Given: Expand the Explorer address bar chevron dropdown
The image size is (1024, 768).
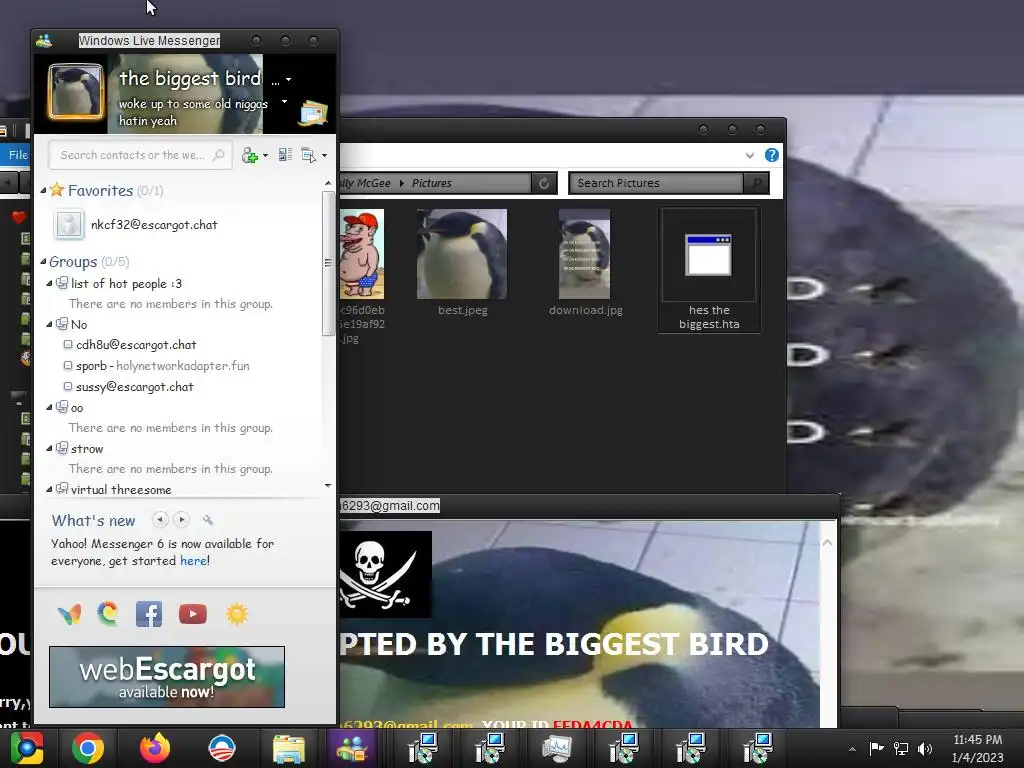Looking at the screenshot, I should coord(750,155).
